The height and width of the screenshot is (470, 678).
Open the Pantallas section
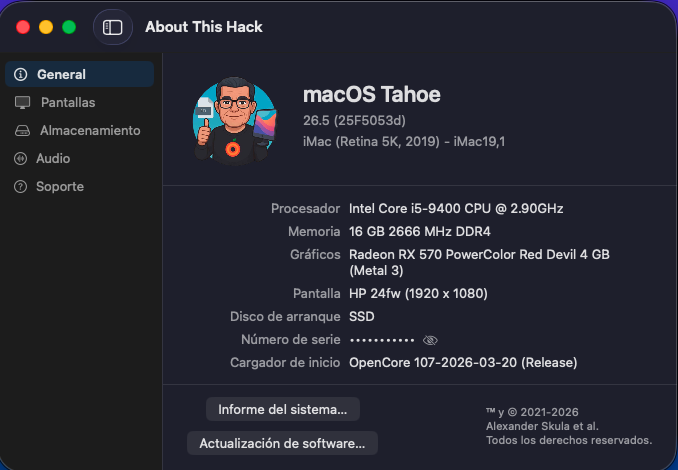80,102
